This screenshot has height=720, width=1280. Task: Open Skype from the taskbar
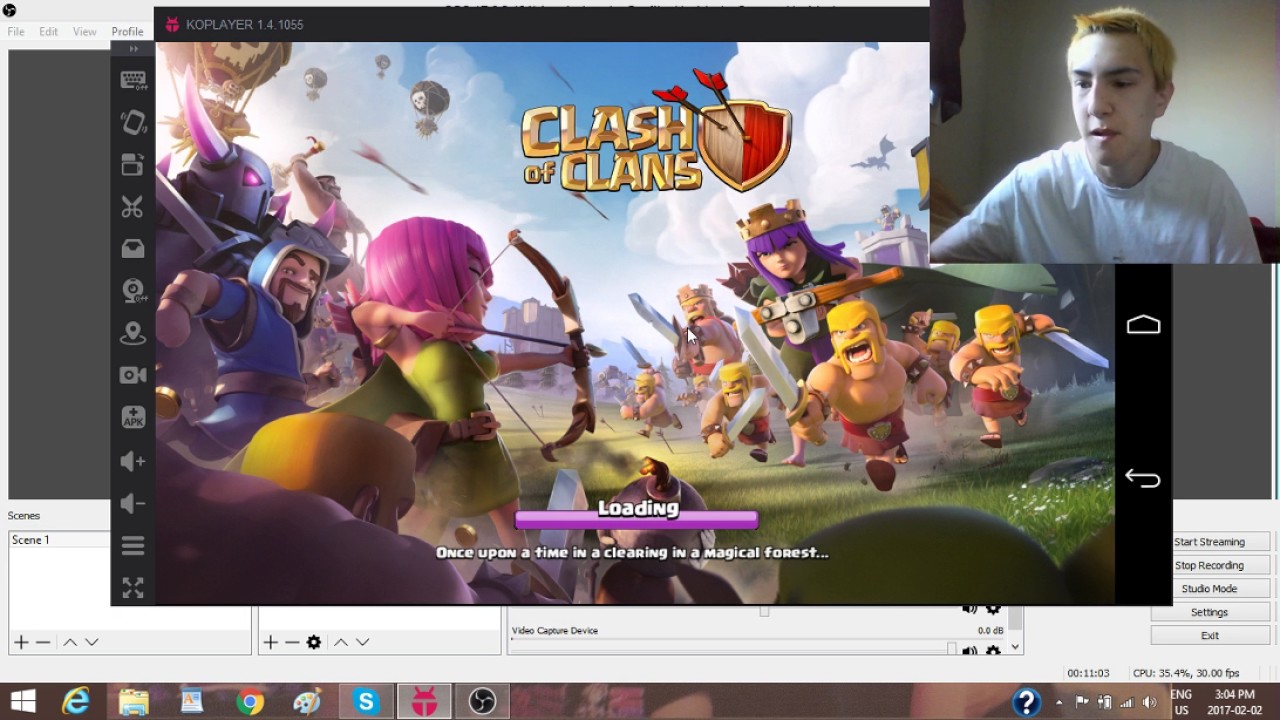click(x=366, y=702)
